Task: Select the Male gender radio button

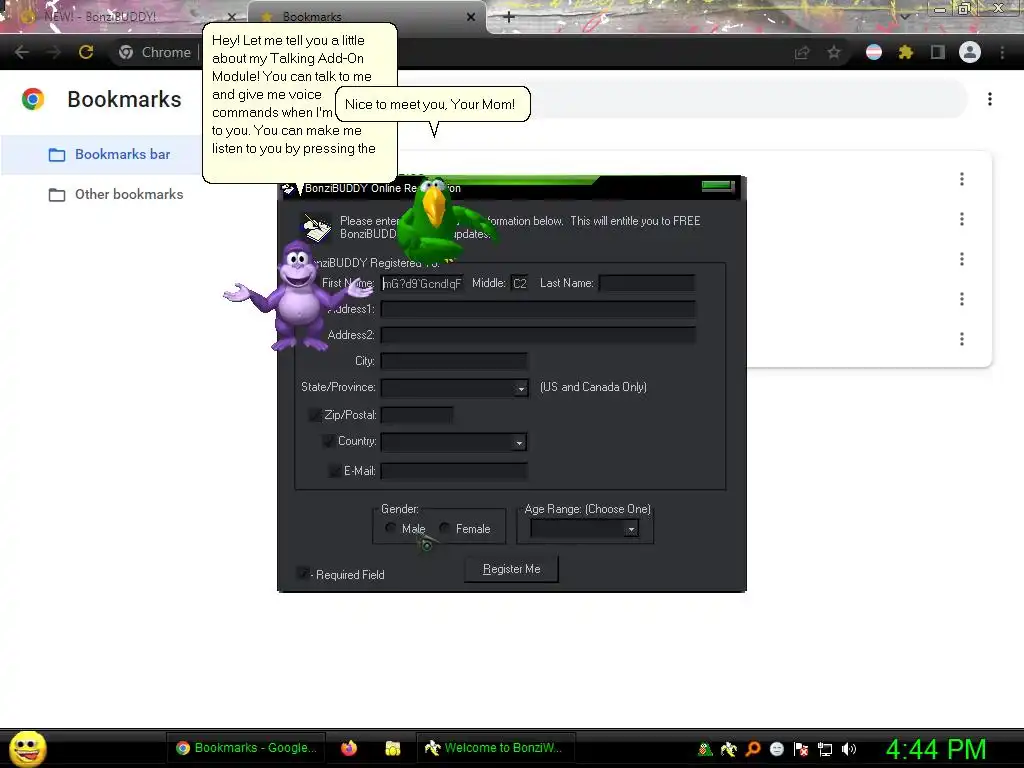Action: [391, 528]
